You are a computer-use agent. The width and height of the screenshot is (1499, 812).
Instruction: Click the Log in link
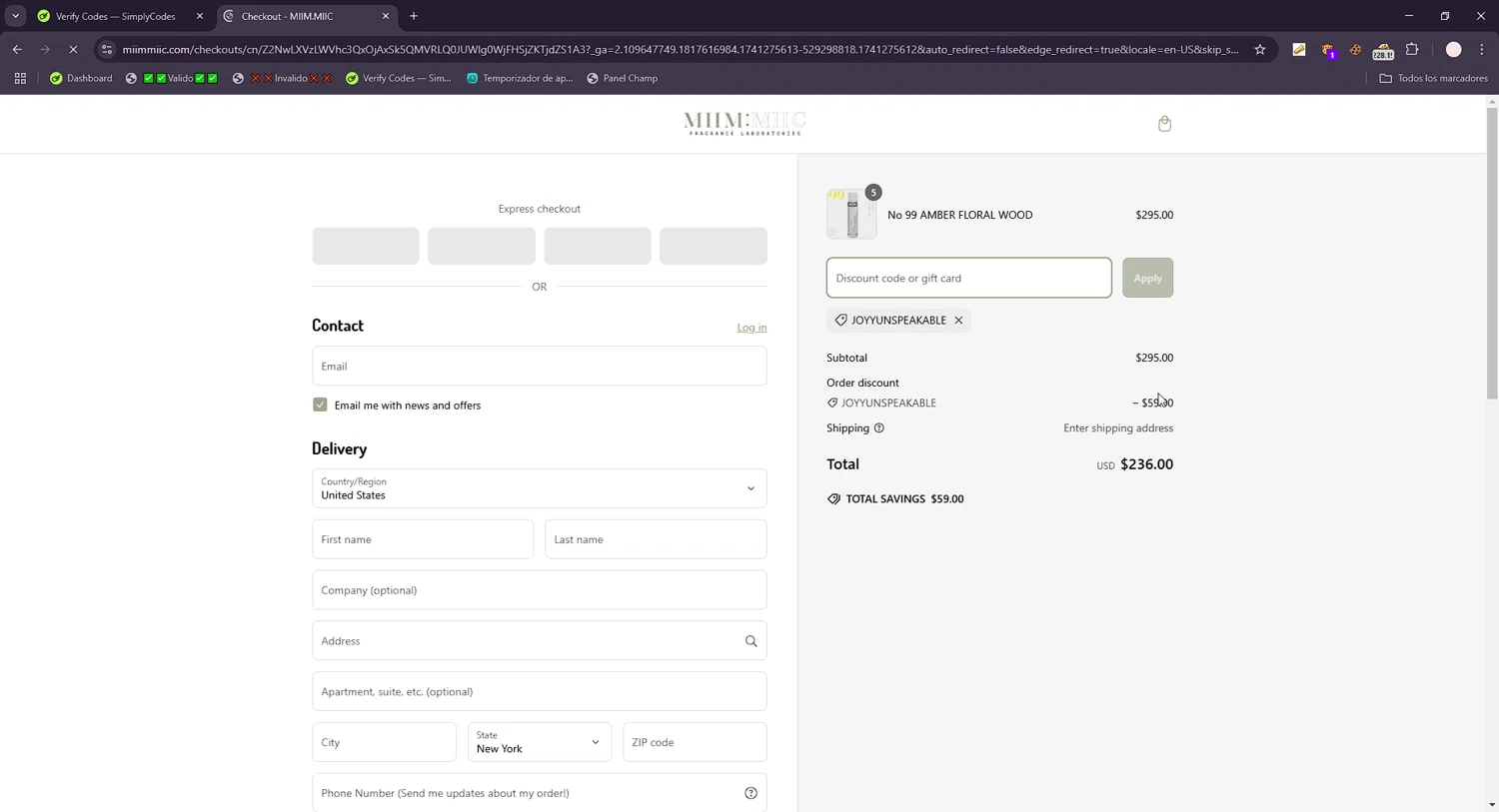click(751, 328)
